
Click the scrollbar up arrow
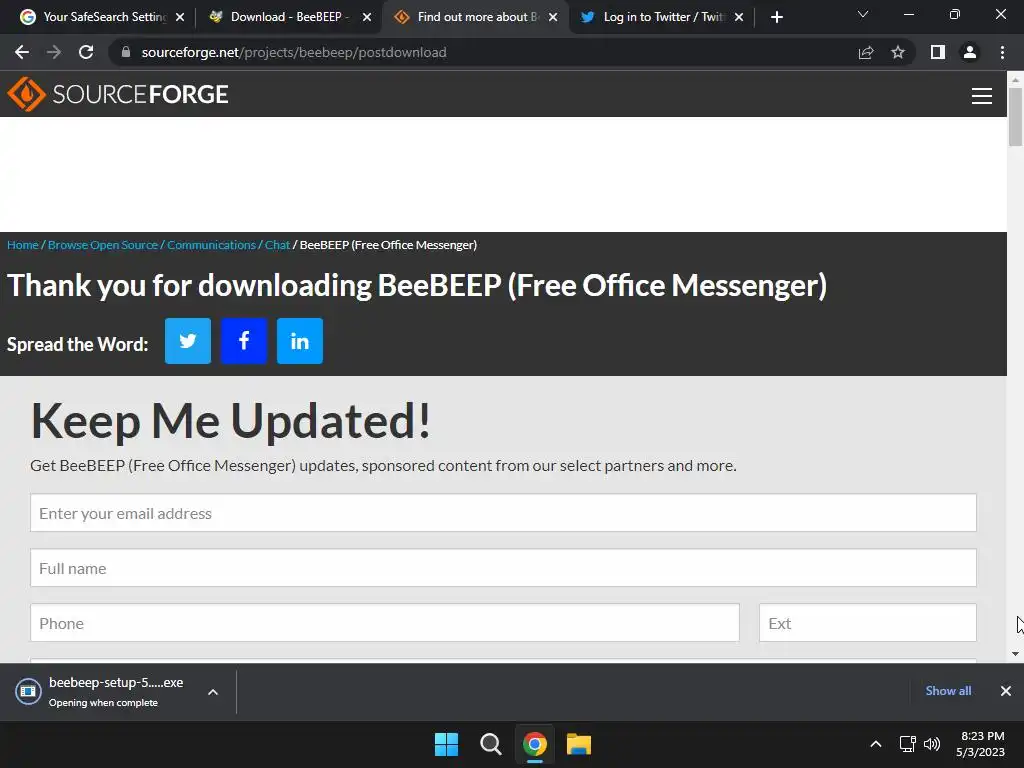[x=1015, y=79]
